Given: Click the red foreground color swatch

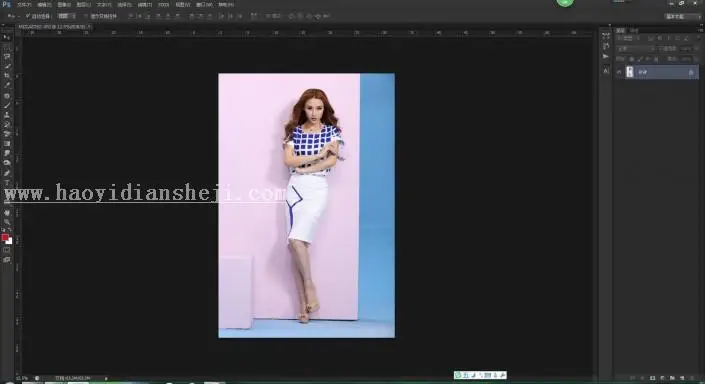Looking at the screenshot, I should tap(5, 237).
